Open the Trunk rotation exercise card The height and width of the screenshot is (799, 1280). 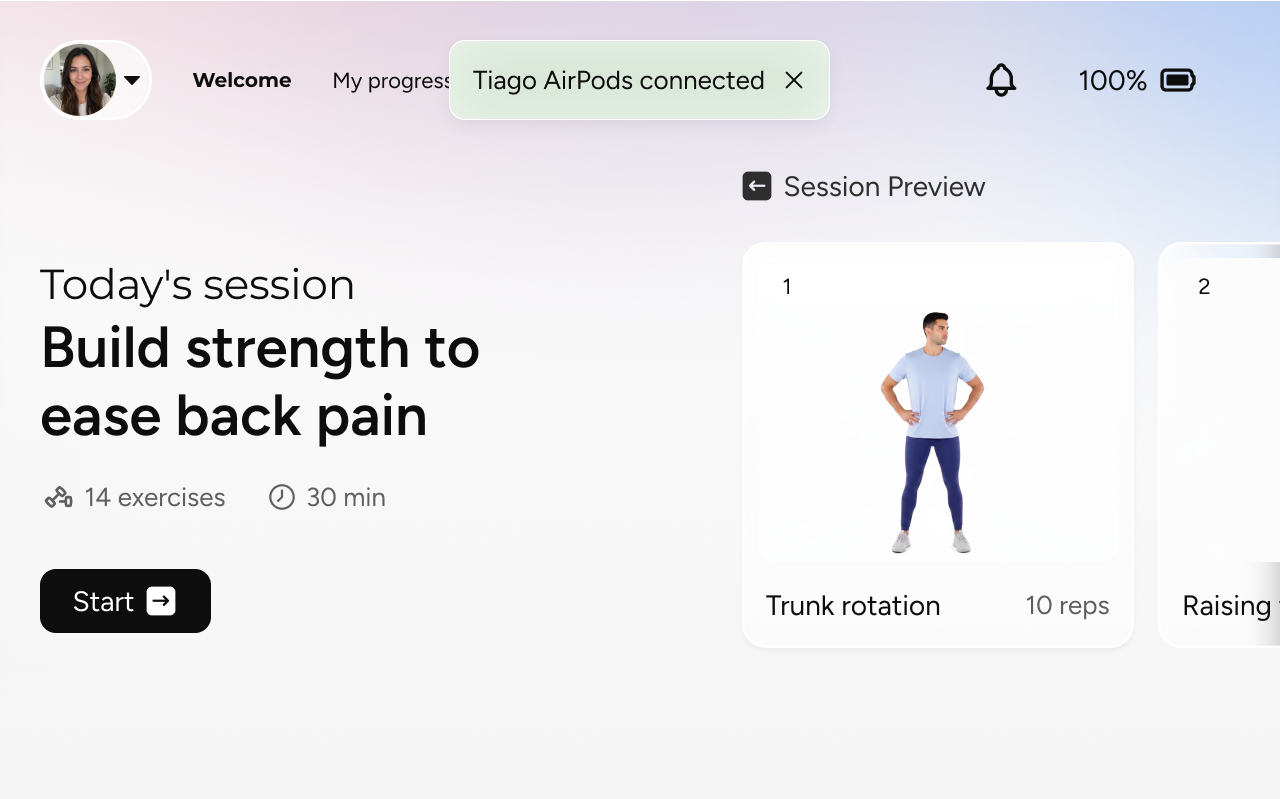pyautogui.click(x=938, y=445)
